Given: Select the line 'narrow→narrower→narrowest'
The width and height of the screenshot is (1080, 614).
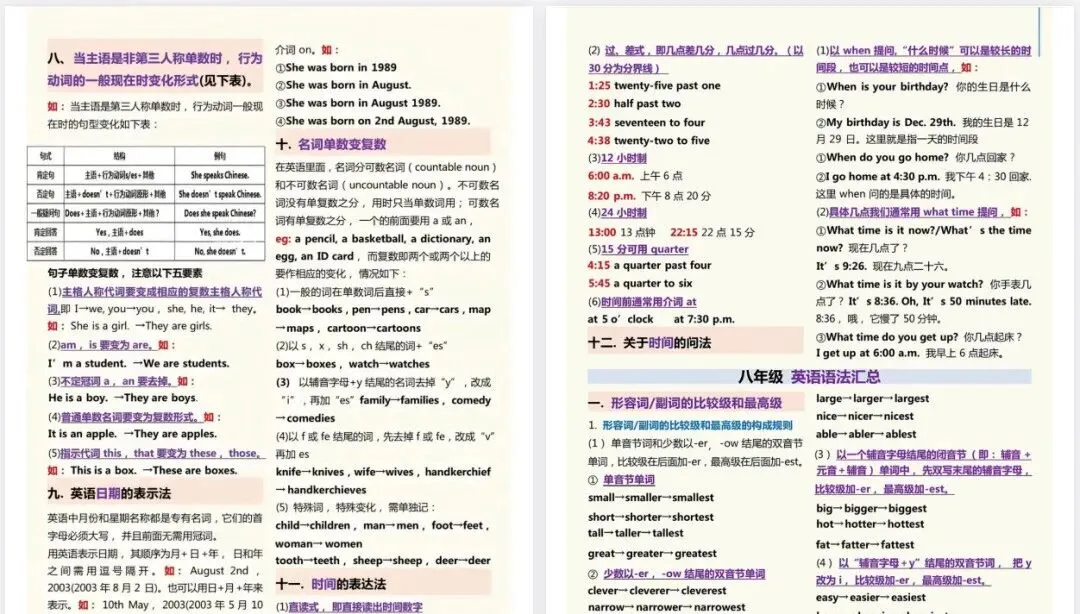Looking at the screenshot, I should point(666,607).
